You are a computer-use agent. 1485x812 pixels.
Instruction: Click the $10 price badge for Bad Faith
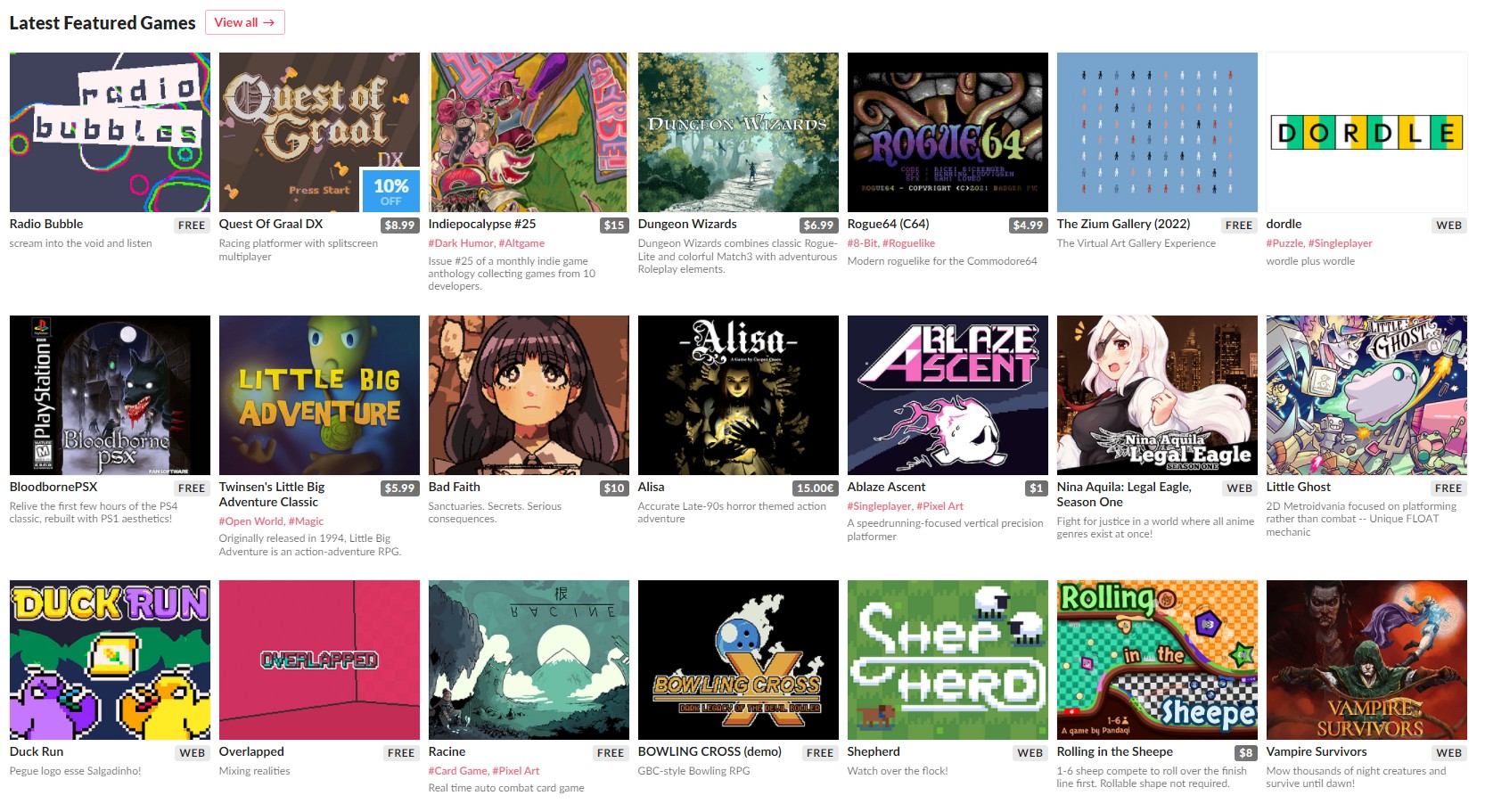pyautogui.click(x=614, y=488)
